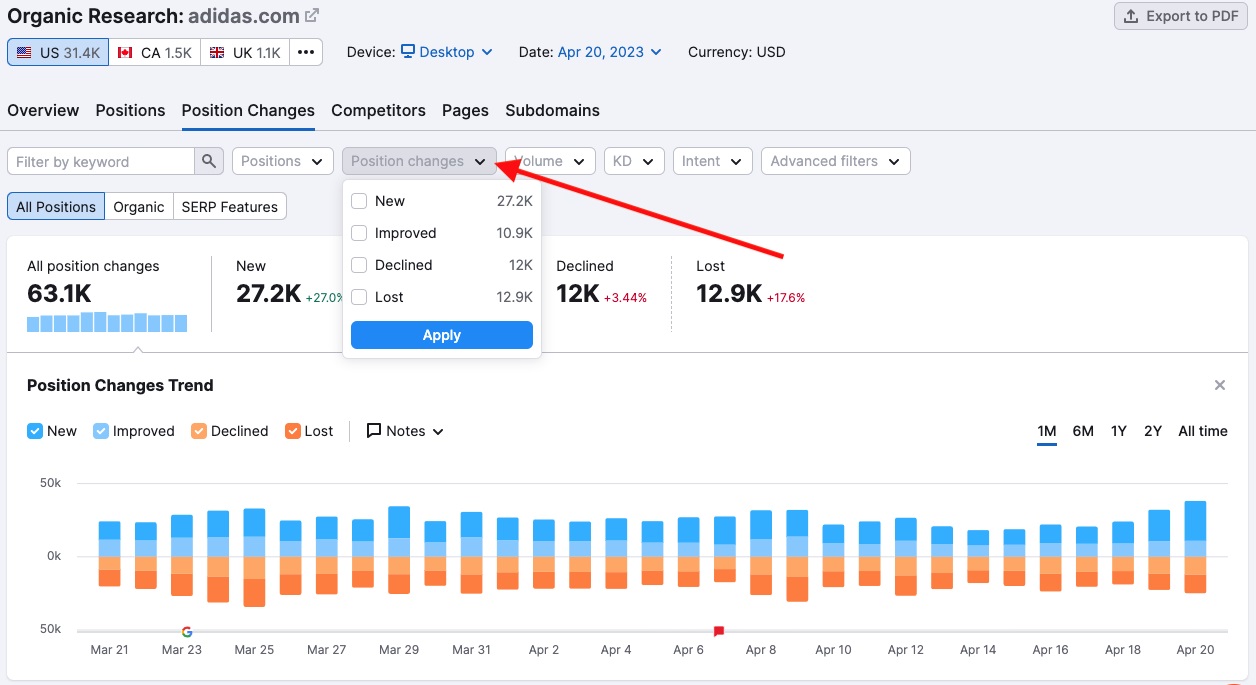The width and height of the screenshot is (1256, 685).
Task: Select the Organic toggle
Action: pyautogui.click(x=139, y=207)
